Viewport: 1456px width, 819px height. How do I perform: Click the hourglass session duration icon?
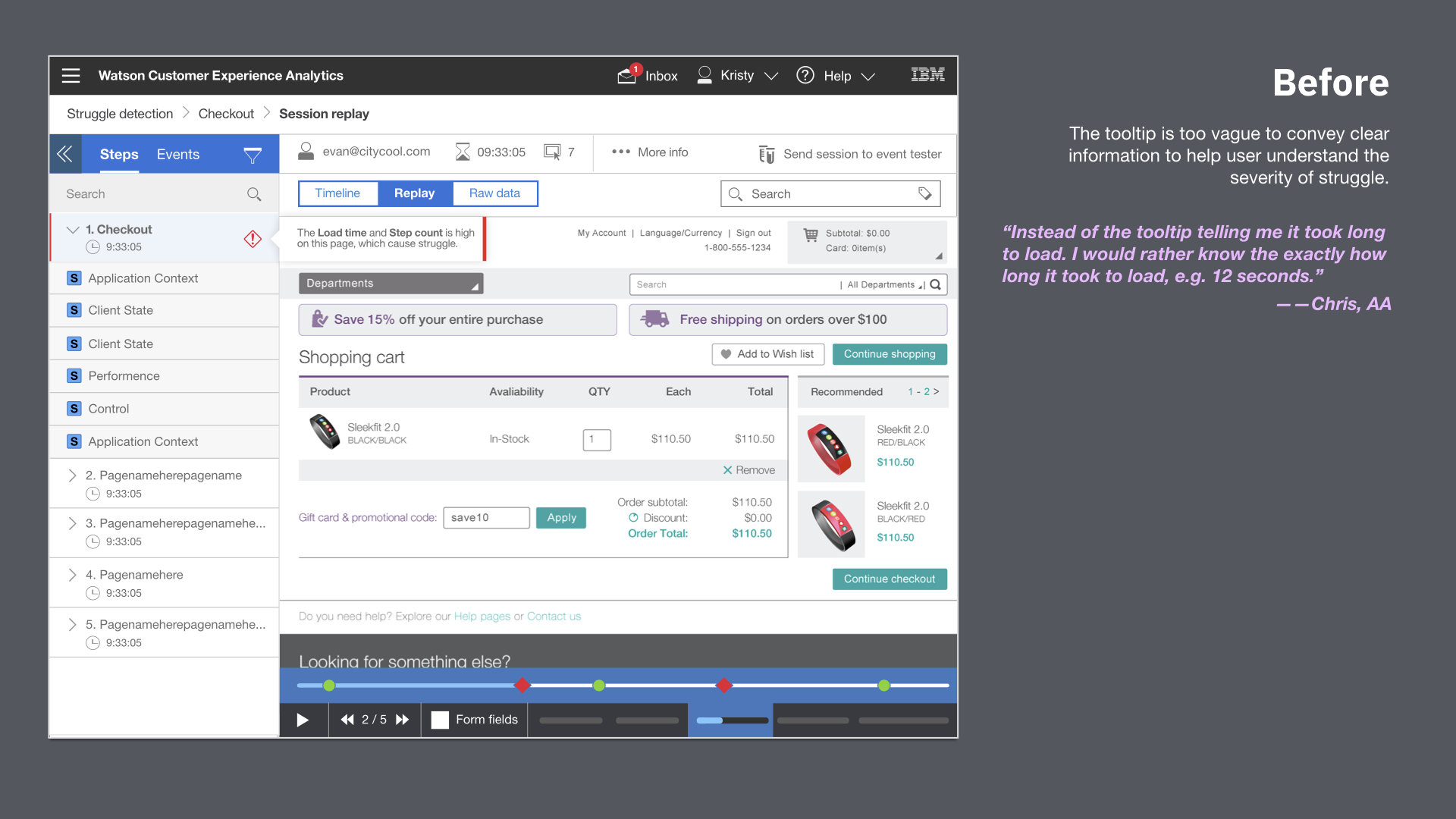click(x=463, y=152)
